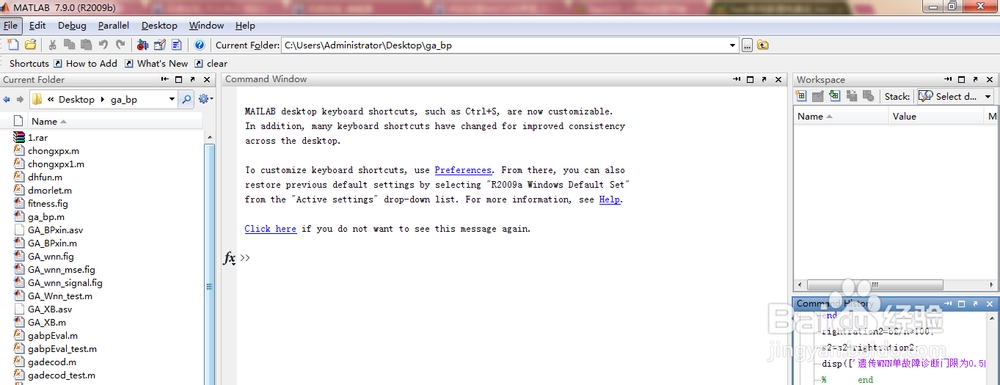Create a new M-file from toolbar
This screenshot has height=385, width=1000.
pos(13,45)
